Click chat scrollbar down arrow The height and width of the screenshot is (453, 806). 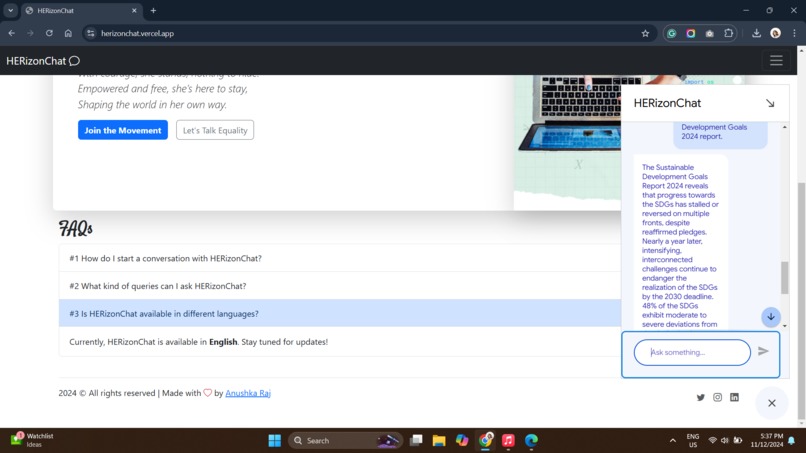(x=784, y=326)
